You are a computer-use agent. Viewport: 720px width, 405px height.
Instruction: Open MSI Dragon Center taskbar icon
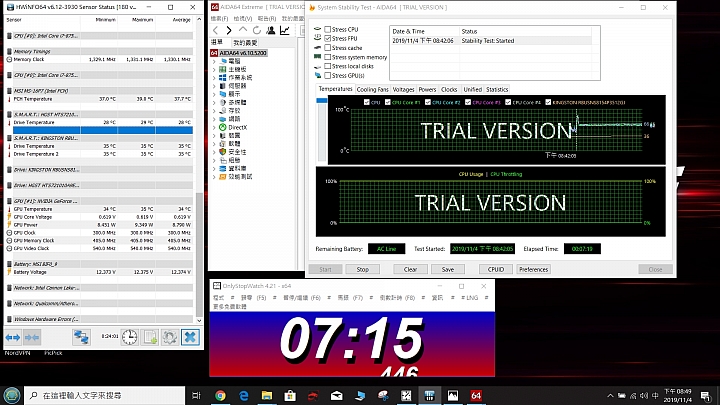pos(313,395)
